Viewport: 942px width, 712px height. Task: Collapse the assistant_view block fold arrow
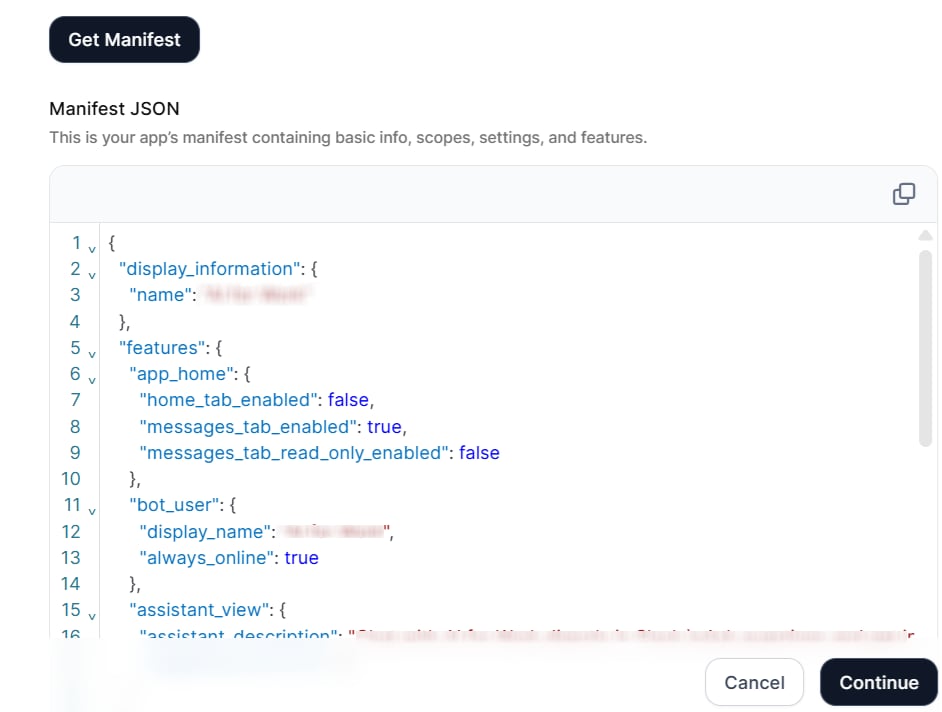click(92, 616)
